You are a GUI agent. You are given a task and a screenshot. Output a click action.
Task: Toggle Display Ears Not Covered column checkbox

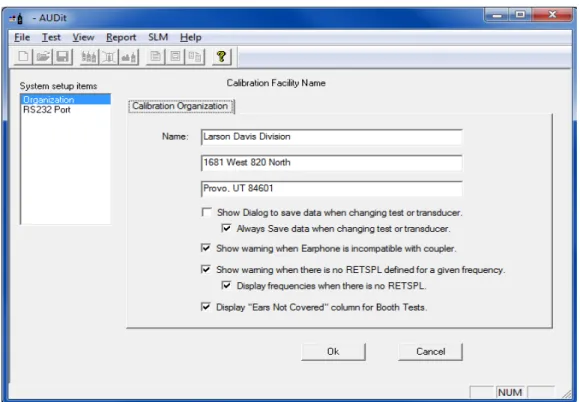pyautogui.click(x=206, y=307)
